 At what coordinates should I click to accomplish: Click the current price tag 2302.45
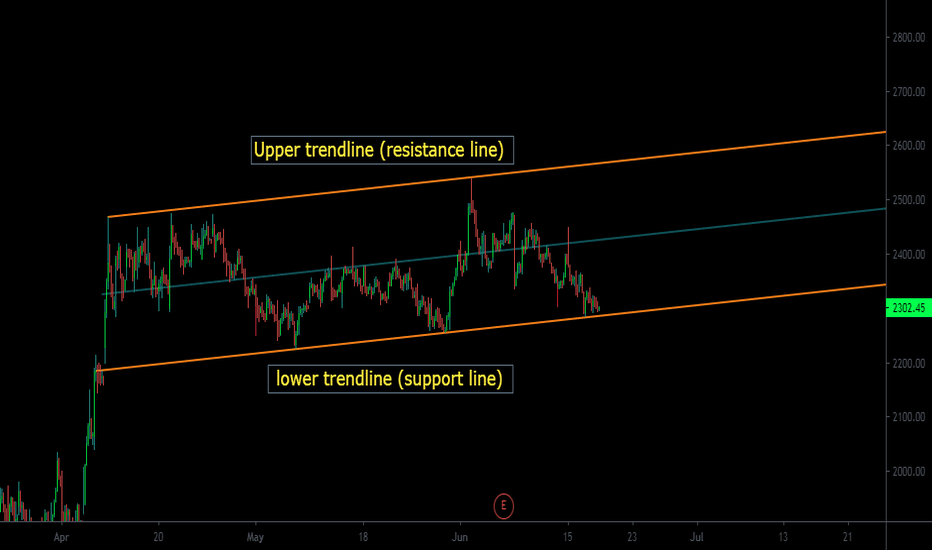pyautogui.click(x=909, y=308)
